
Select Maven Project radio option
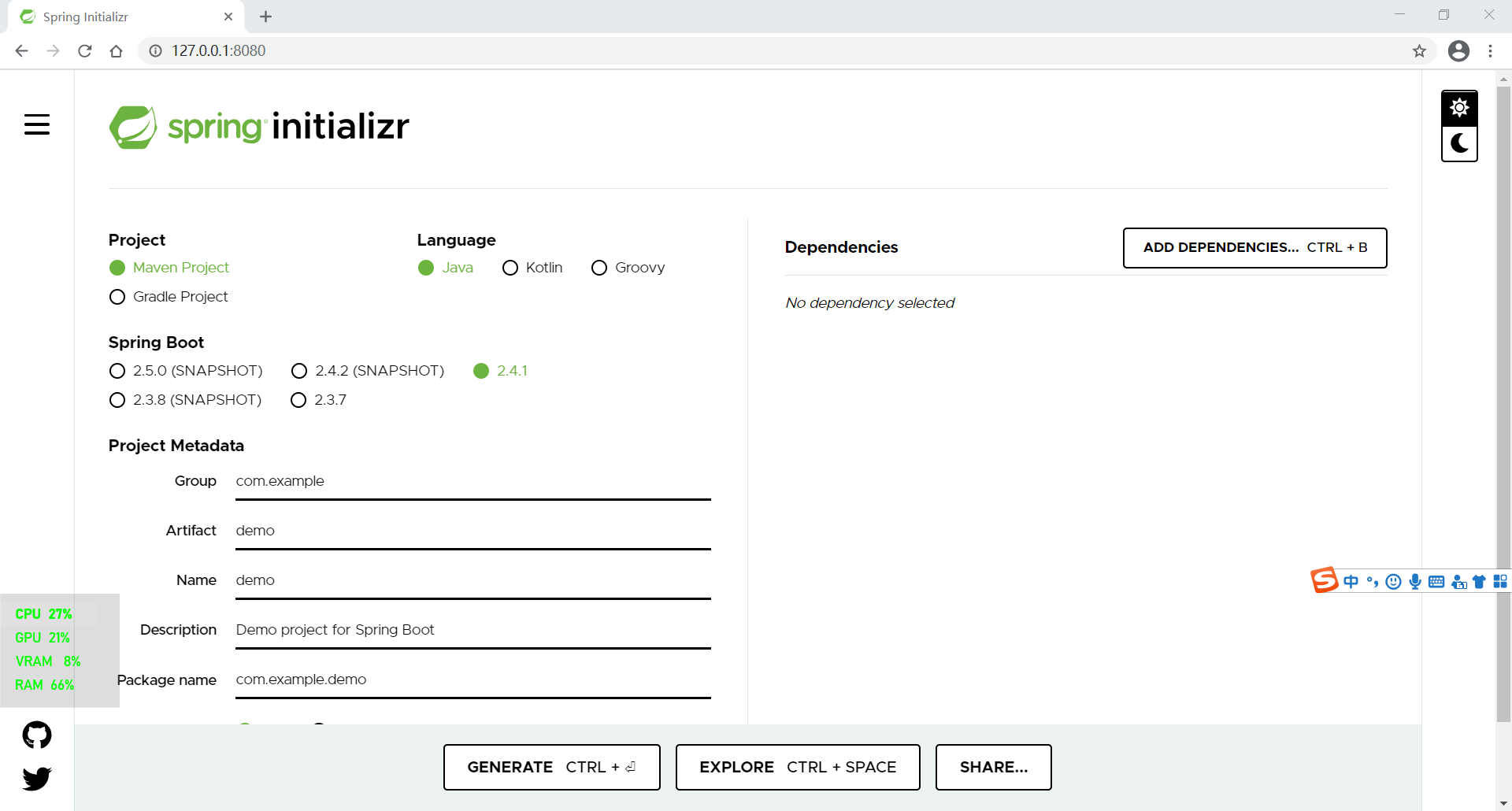169,268
